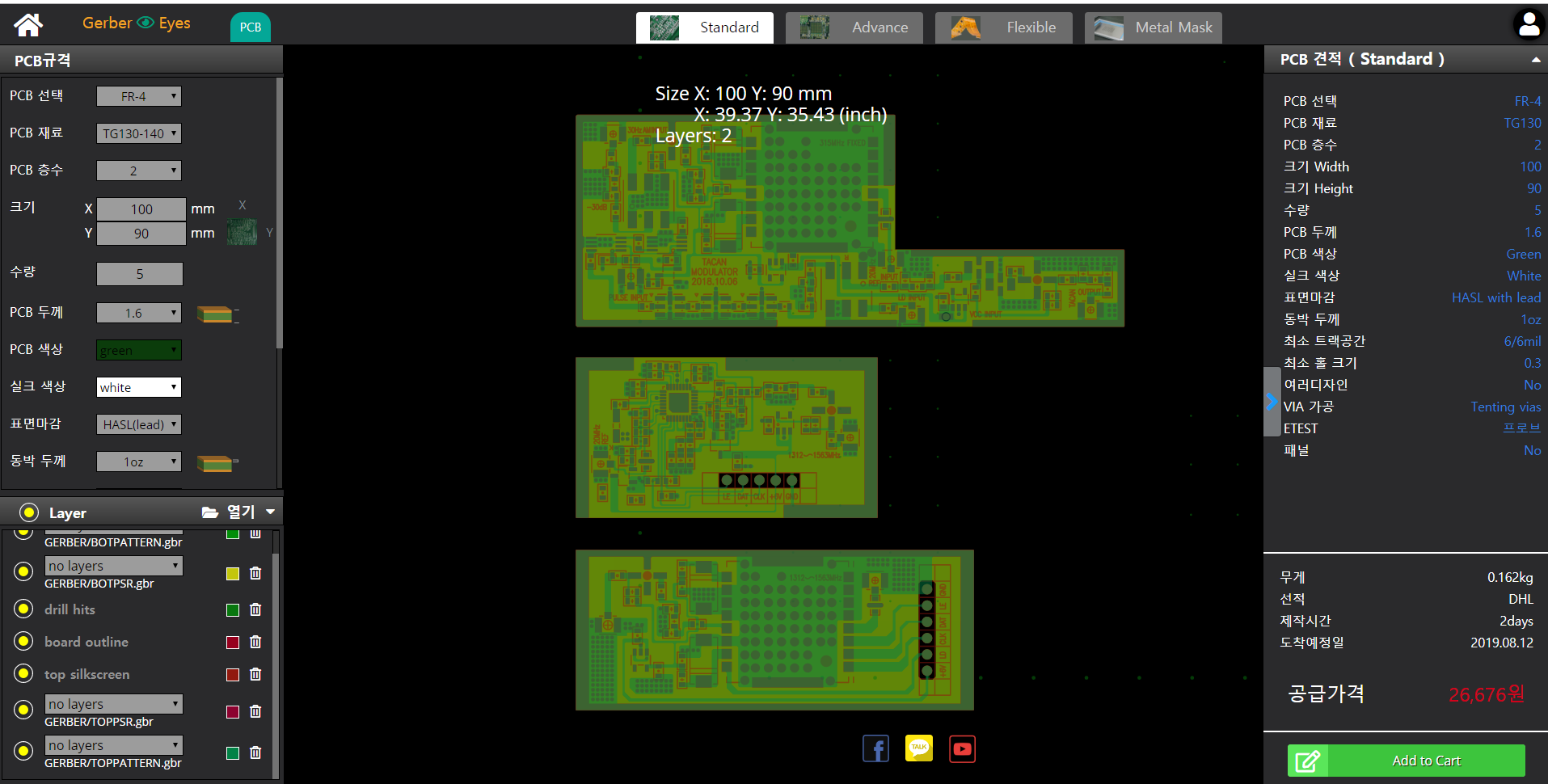Open the TG130-140 material dropdown

(x=138, y=133)
